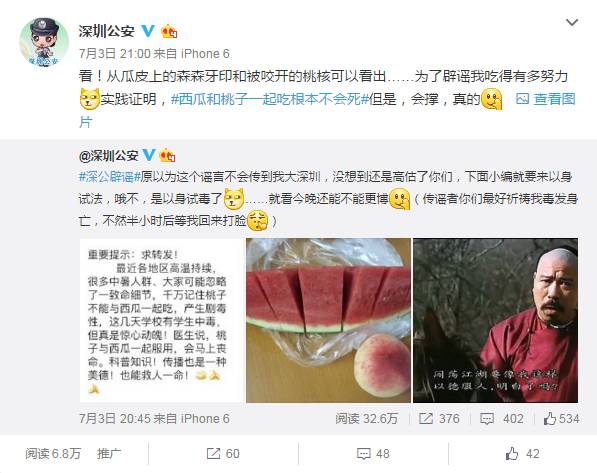Image resolution: width=597 pixels, height=473 pixels.
Task: Open the post options chevron menu
Action: 572,23
